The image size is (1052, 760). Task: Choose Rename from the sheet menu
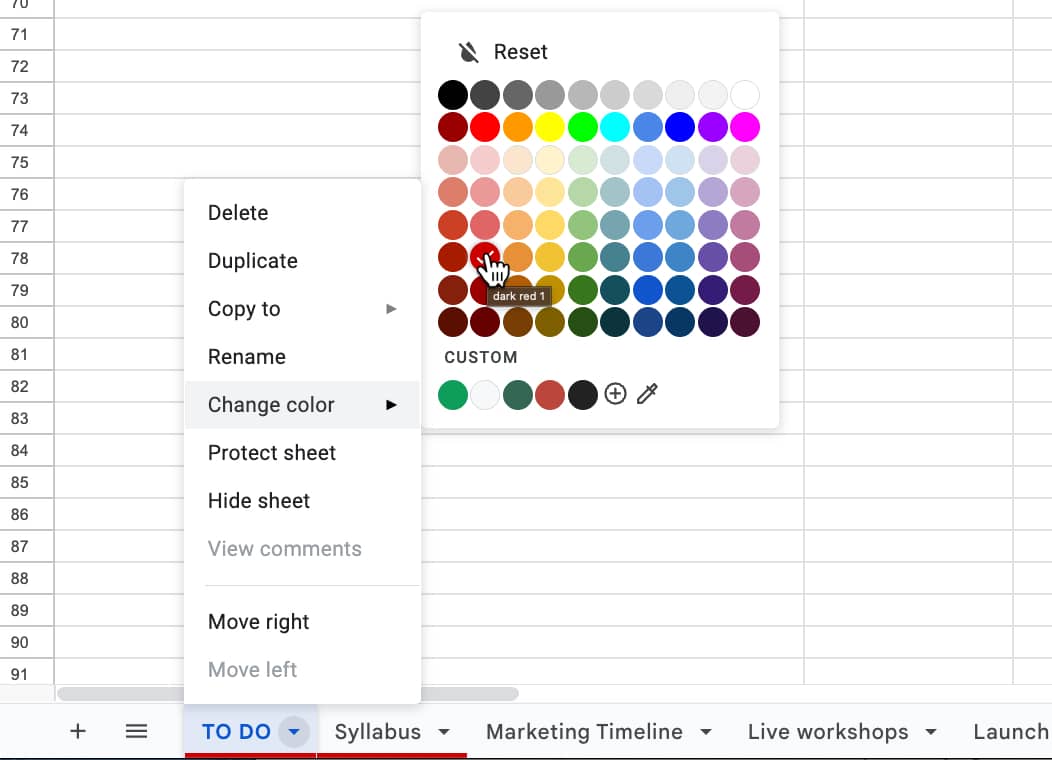[247, 357]
